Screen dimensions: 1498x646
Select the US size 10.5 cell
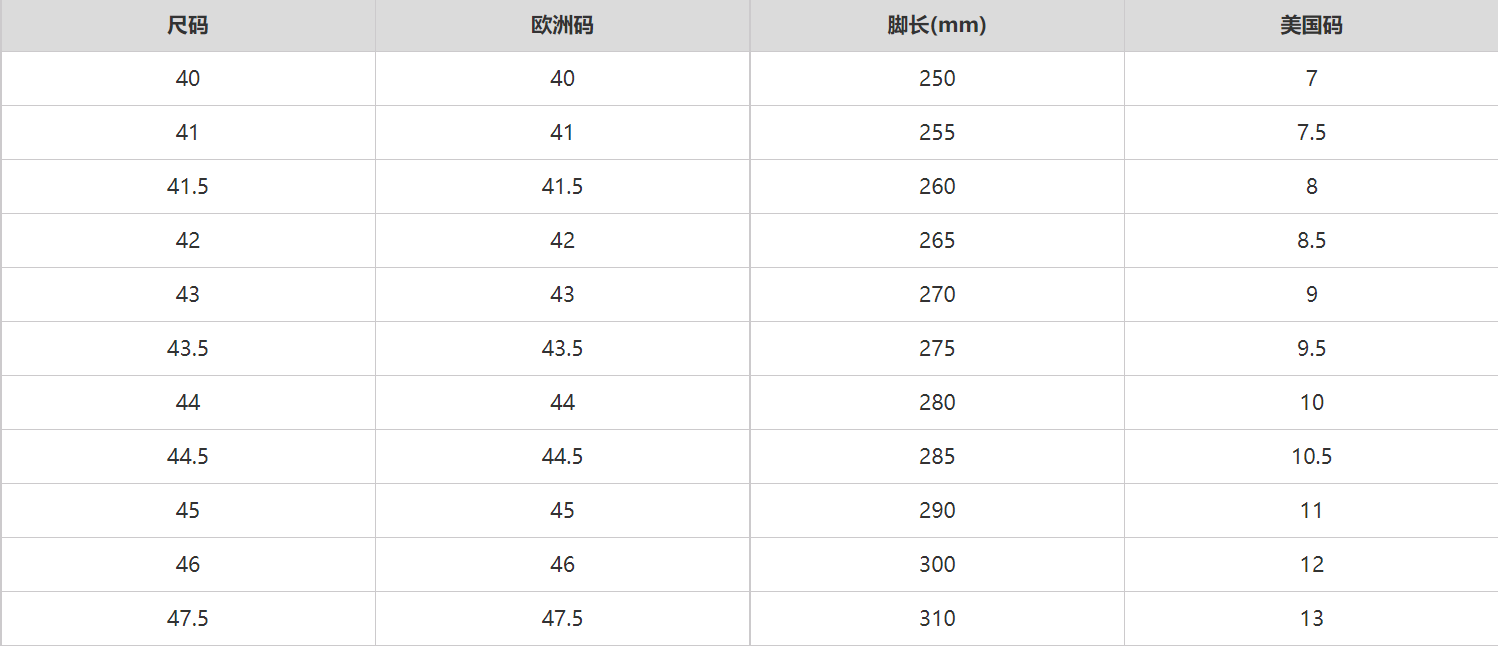[x=1311, y=457]
